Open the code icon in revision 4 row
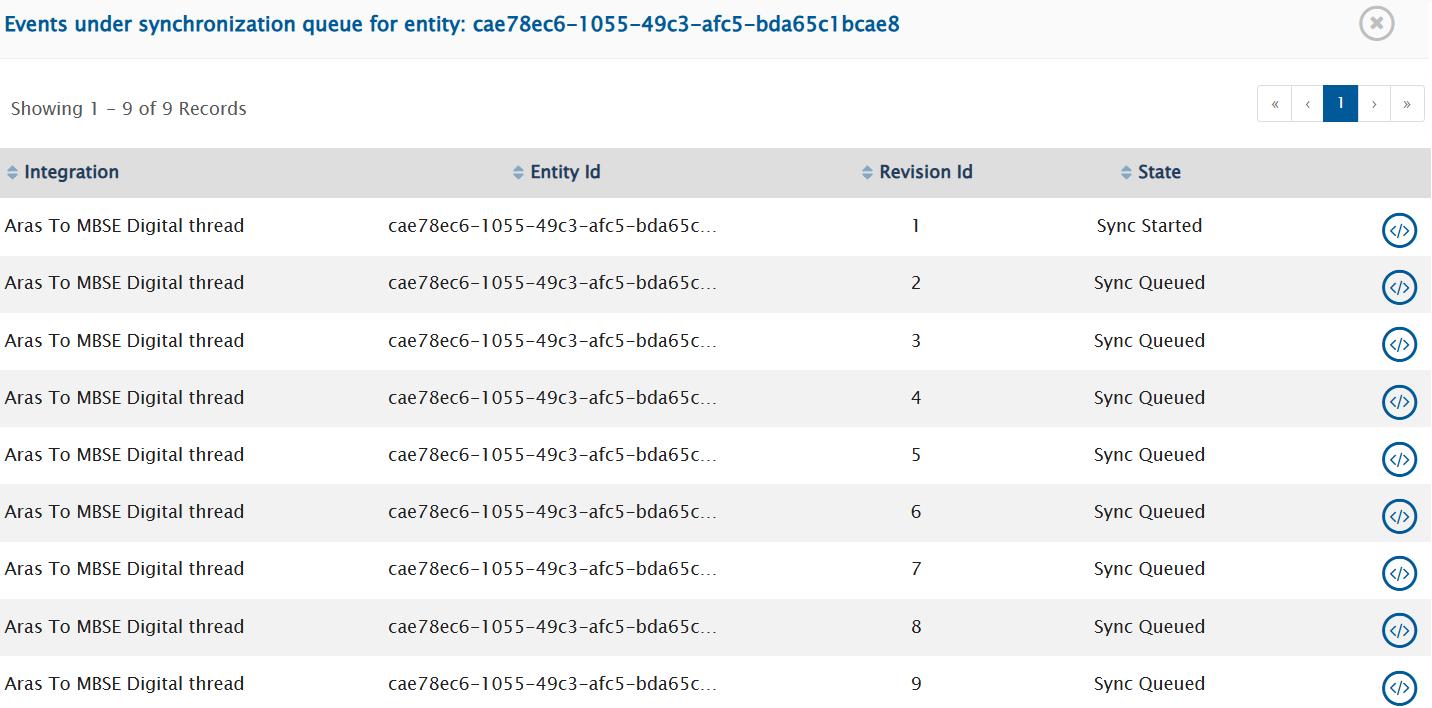The width and height of the screenshot is (1432, 708). (1399, 402)
